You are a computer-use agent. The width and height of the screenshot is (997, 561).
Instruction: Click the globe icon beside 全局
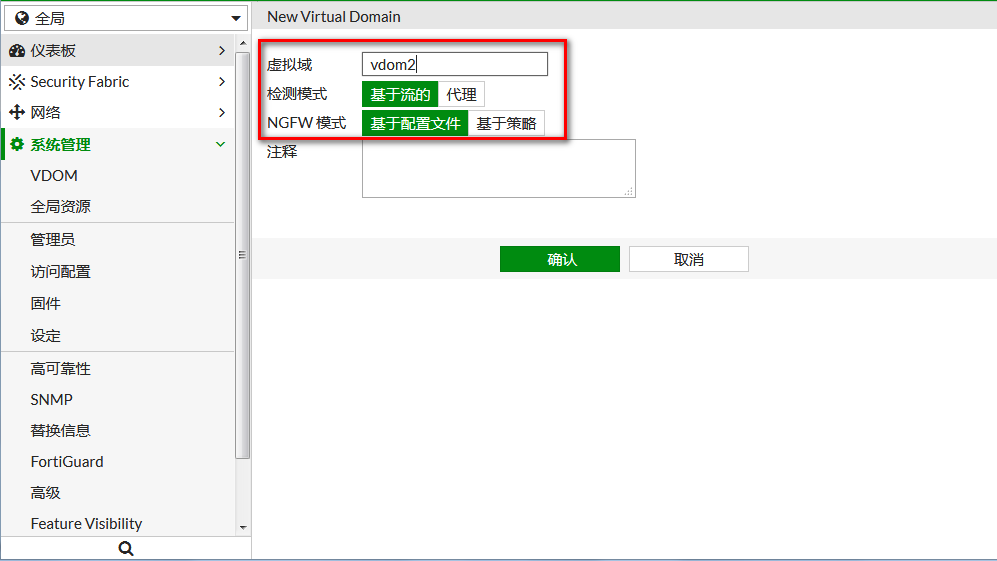22,18
